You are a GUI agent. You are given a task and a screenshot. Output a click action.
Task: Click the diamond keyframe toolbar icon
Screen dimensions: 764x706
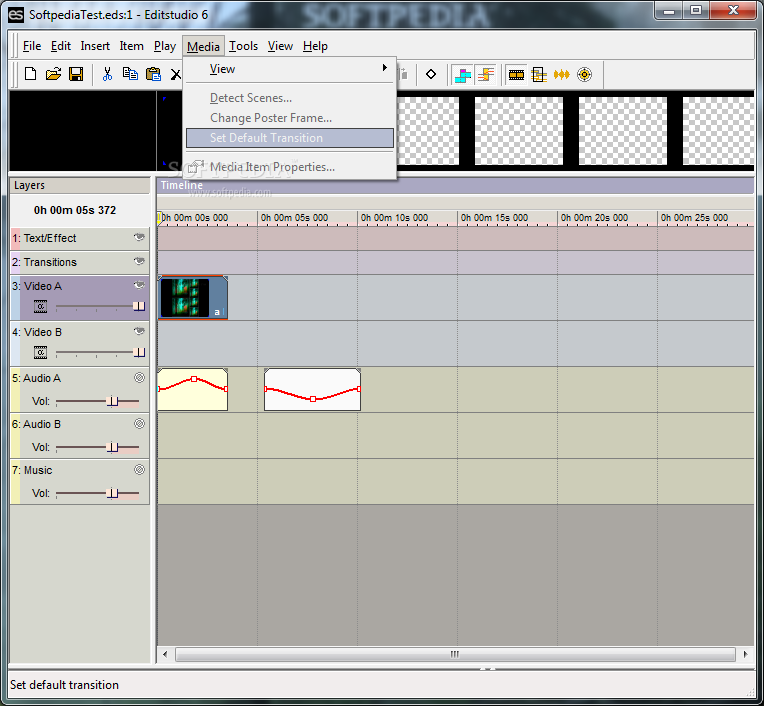pos(431,75)
